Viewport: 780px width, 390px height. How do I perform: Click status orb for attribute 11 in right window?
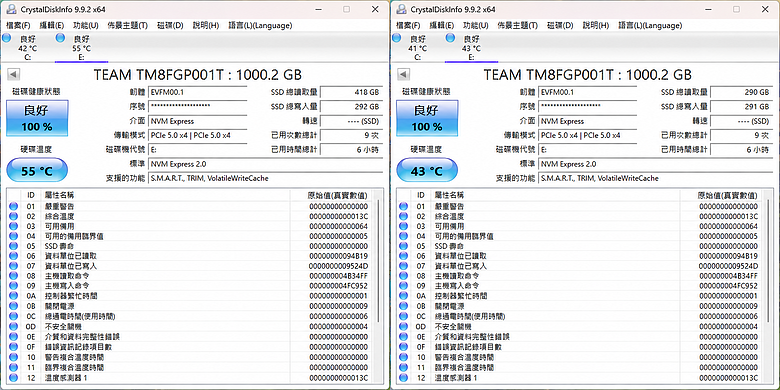point(403,368)
